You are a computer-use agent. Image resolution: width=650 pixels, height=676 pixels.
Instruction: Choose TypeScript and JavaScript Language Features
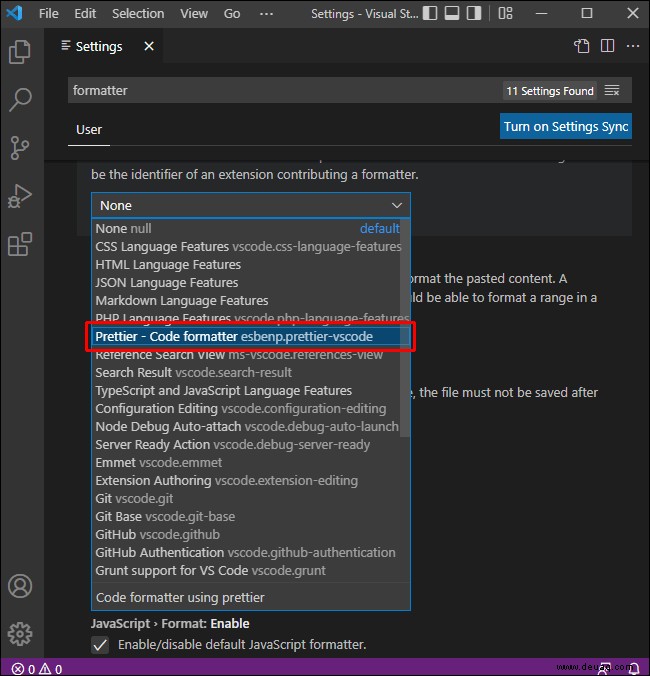pos(247,391)
